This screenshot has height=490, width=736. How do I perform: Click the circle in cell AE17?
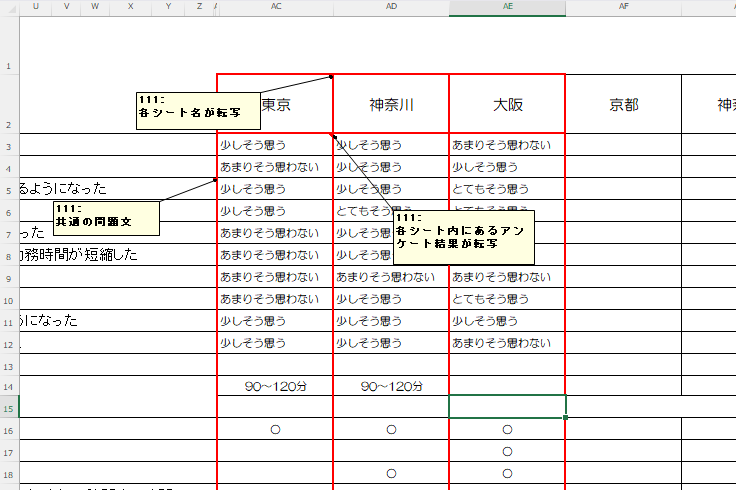(x=507, y=452)
